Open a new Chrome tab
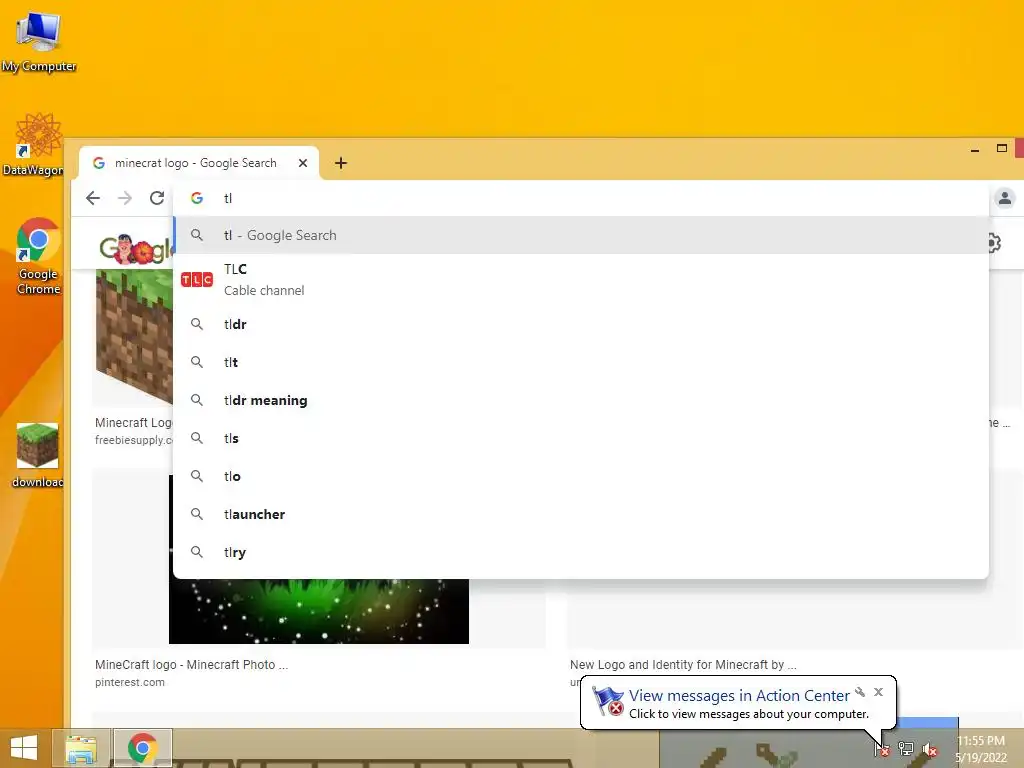The width and height of the screenshot is (1024, 768). (340, 163)
